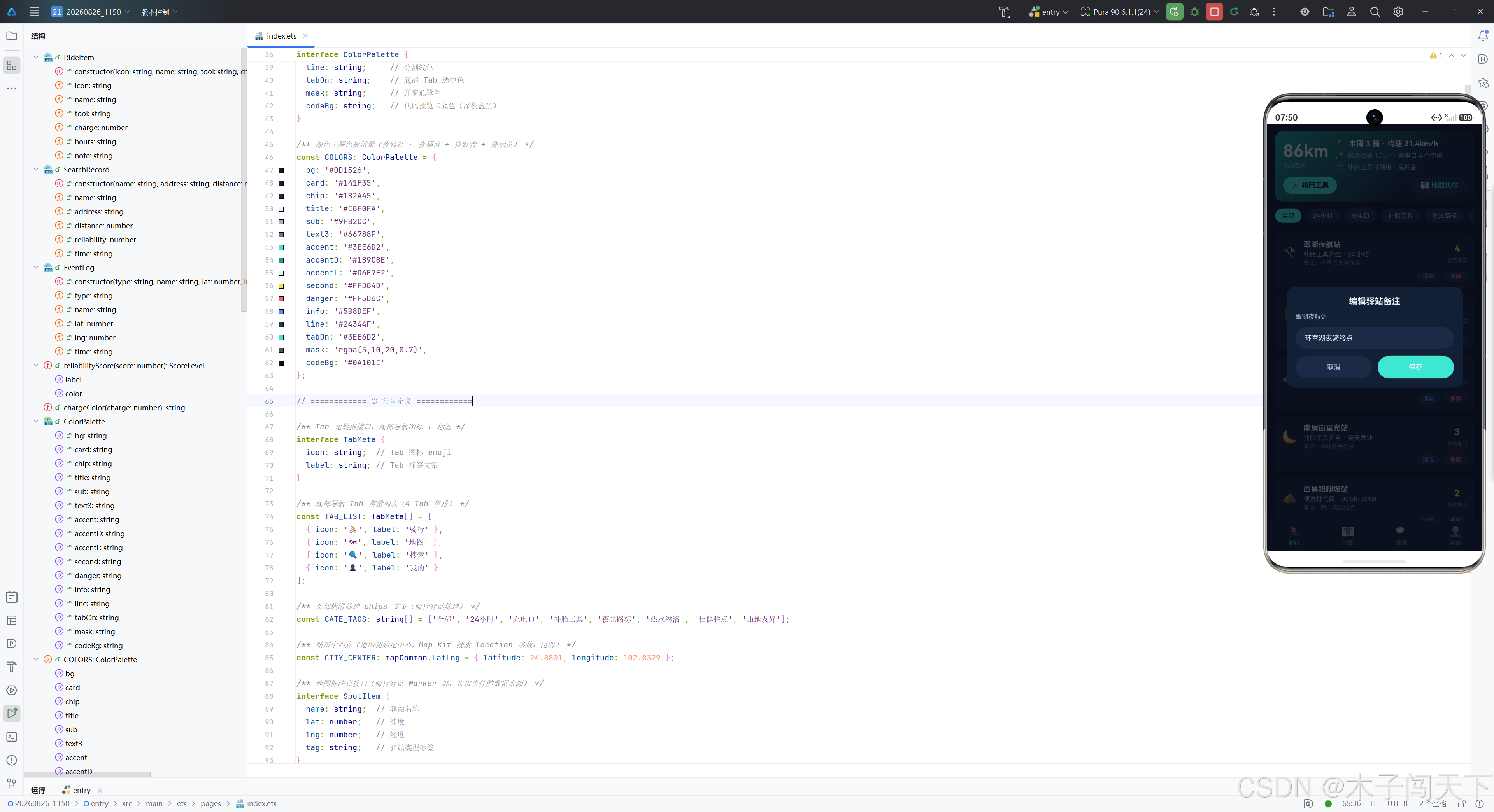1494x812 pixels.
Task: Collapse the EventLog tree node
Action: [x=36, y=267]
